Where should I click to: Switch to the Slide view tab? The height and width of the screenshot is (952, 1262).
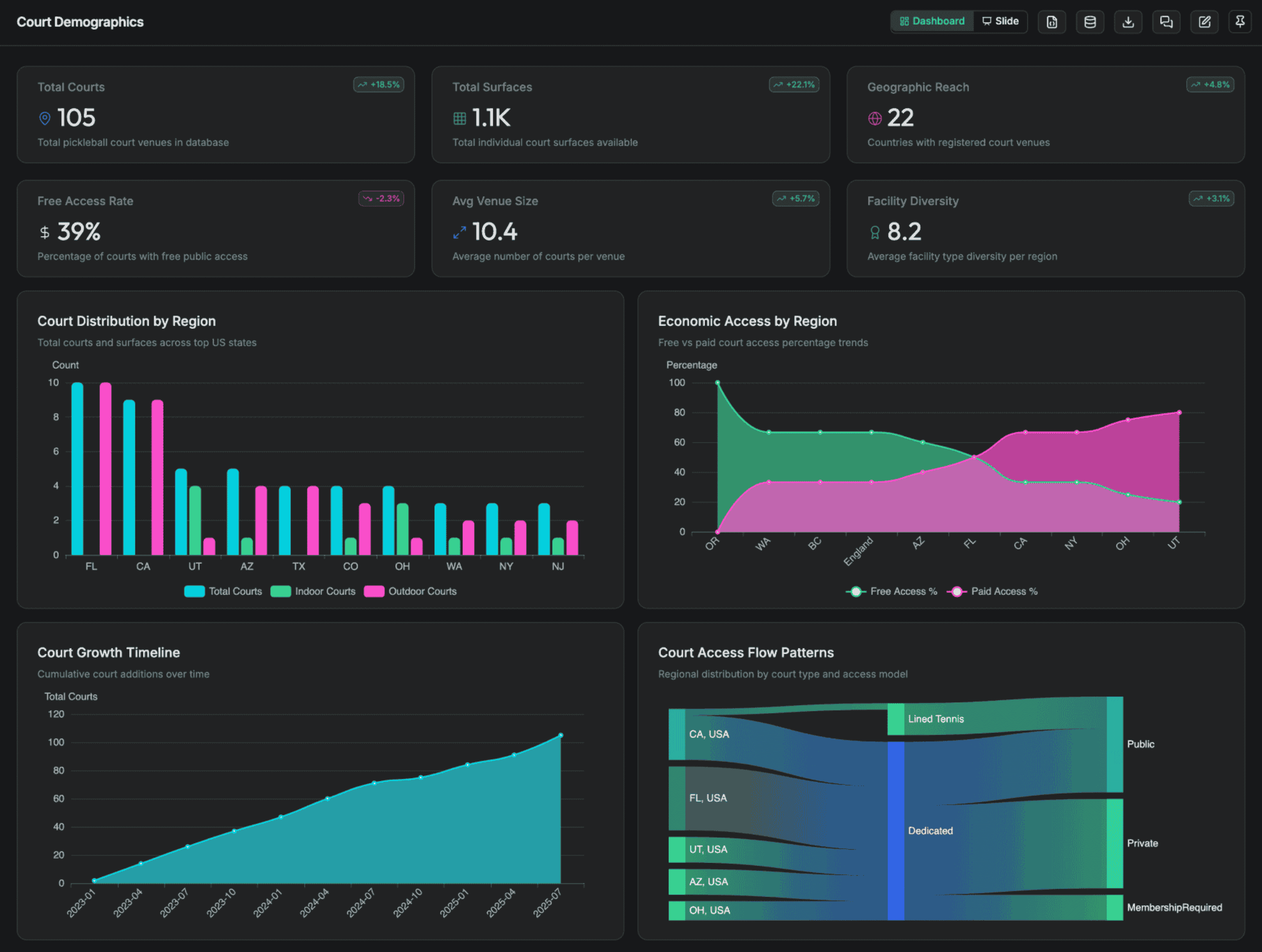[x=1000, y=21]
